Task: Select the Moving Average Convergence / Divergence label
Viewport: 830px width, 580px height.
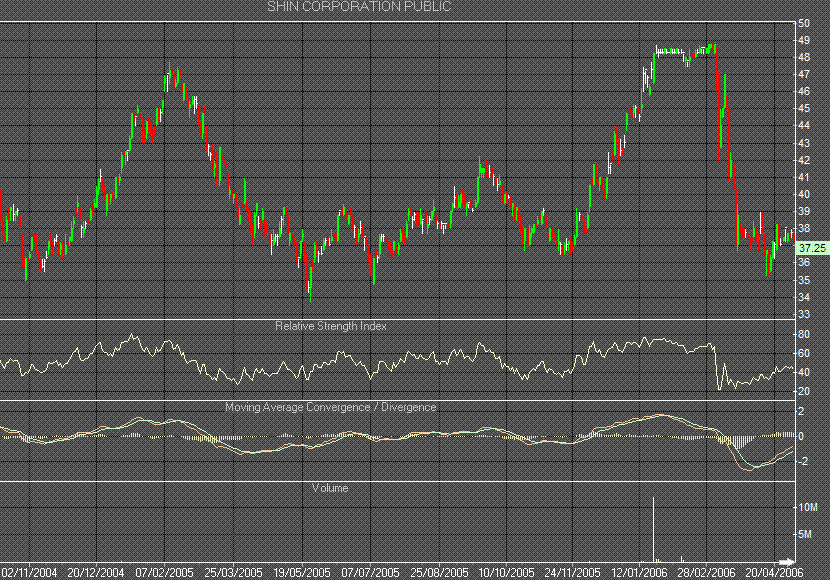Action: point(331,407)
